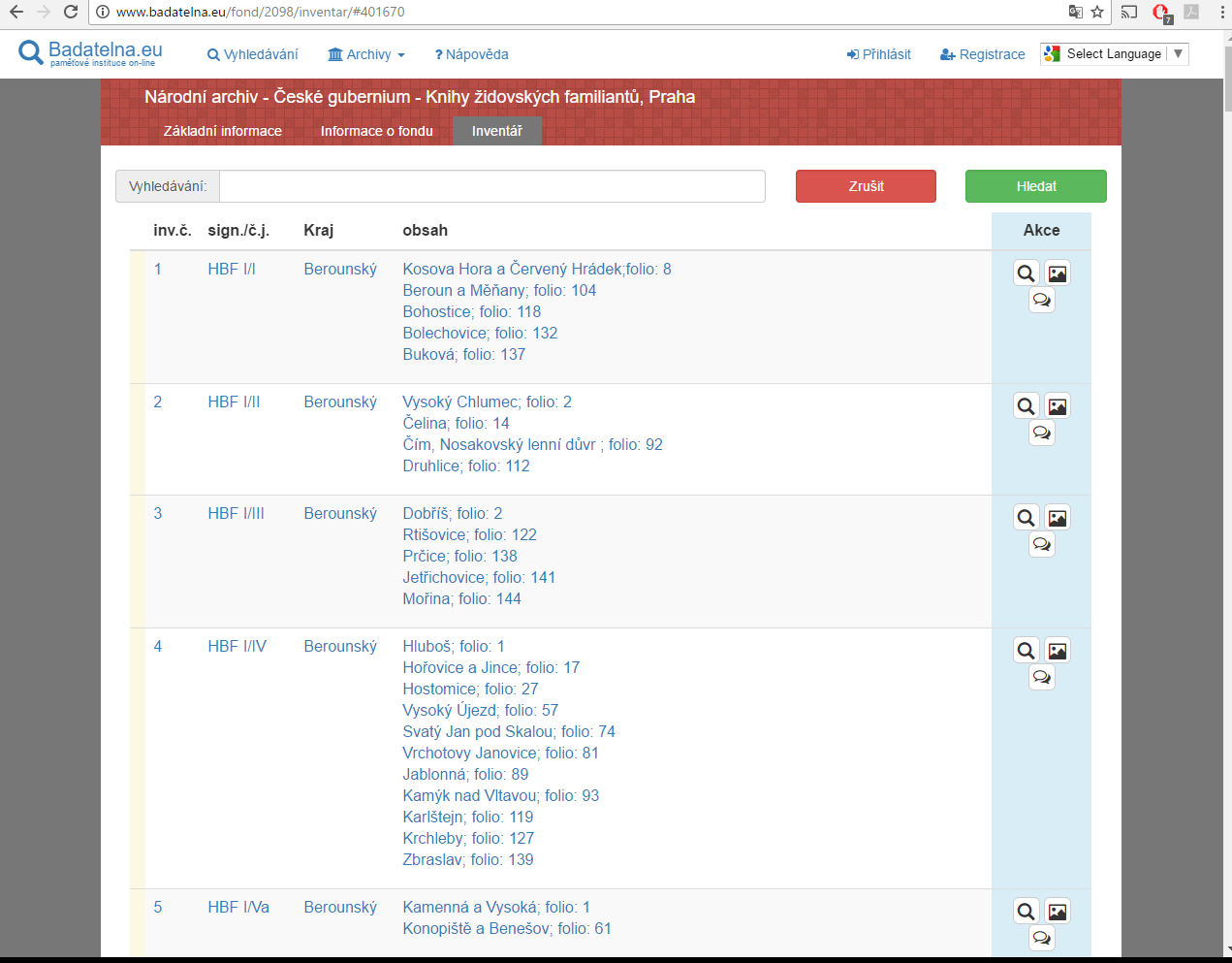1232x963 pixels.
Task: Click the magnifier icon for inventory row 1
Action: click(x=1026, y=273)
